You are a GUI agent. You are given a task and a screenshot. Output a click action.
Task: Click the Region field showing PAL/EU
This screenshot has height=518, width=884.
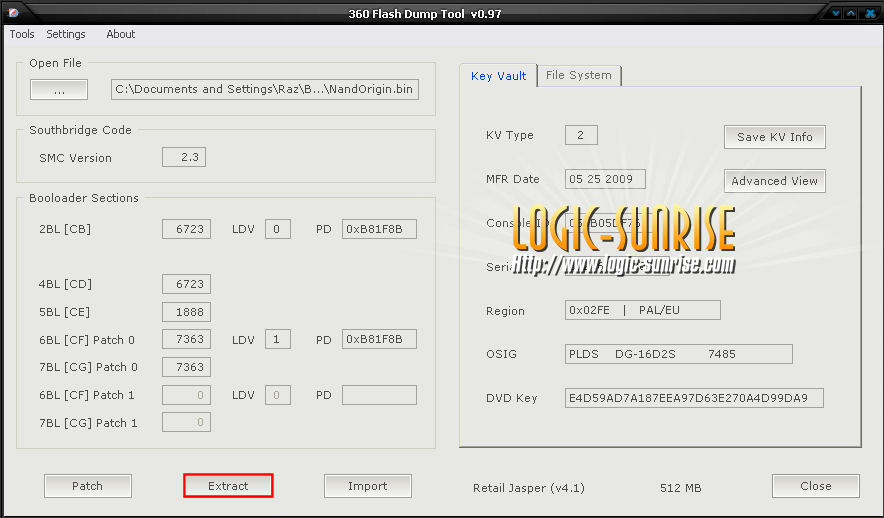(643, 310)
